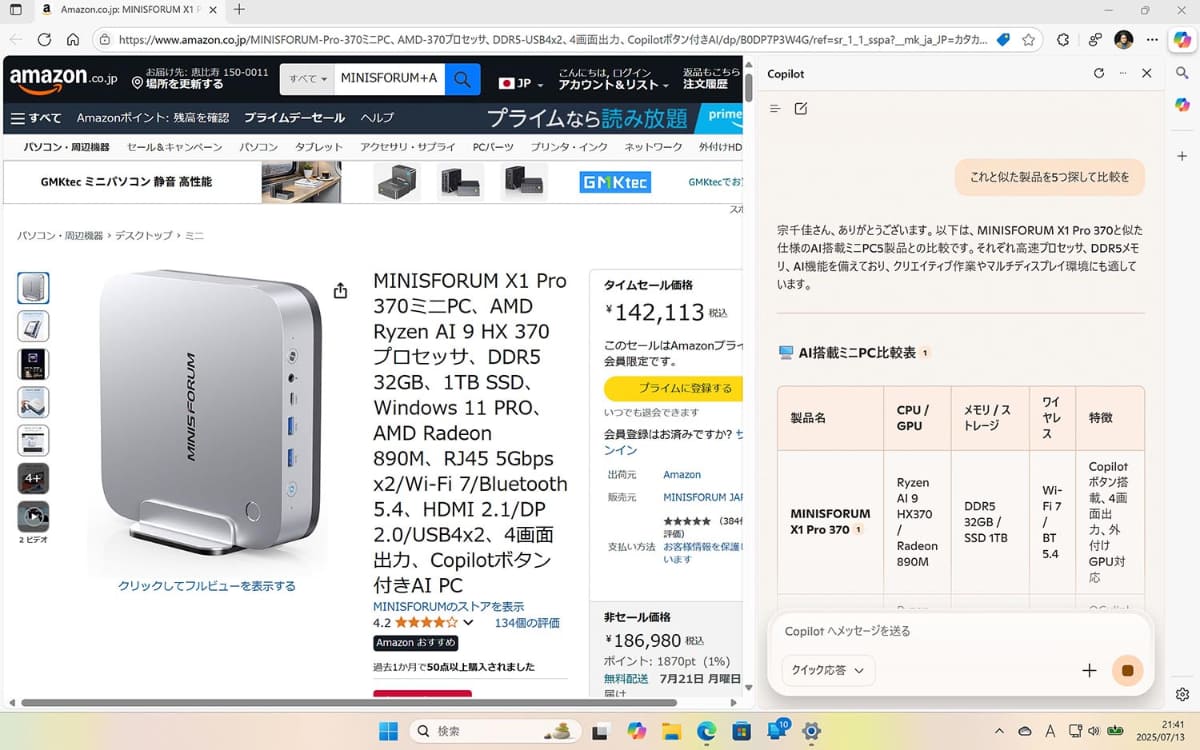
Task: Open sidebar settings gear icon
Action: click(1182, 695)
